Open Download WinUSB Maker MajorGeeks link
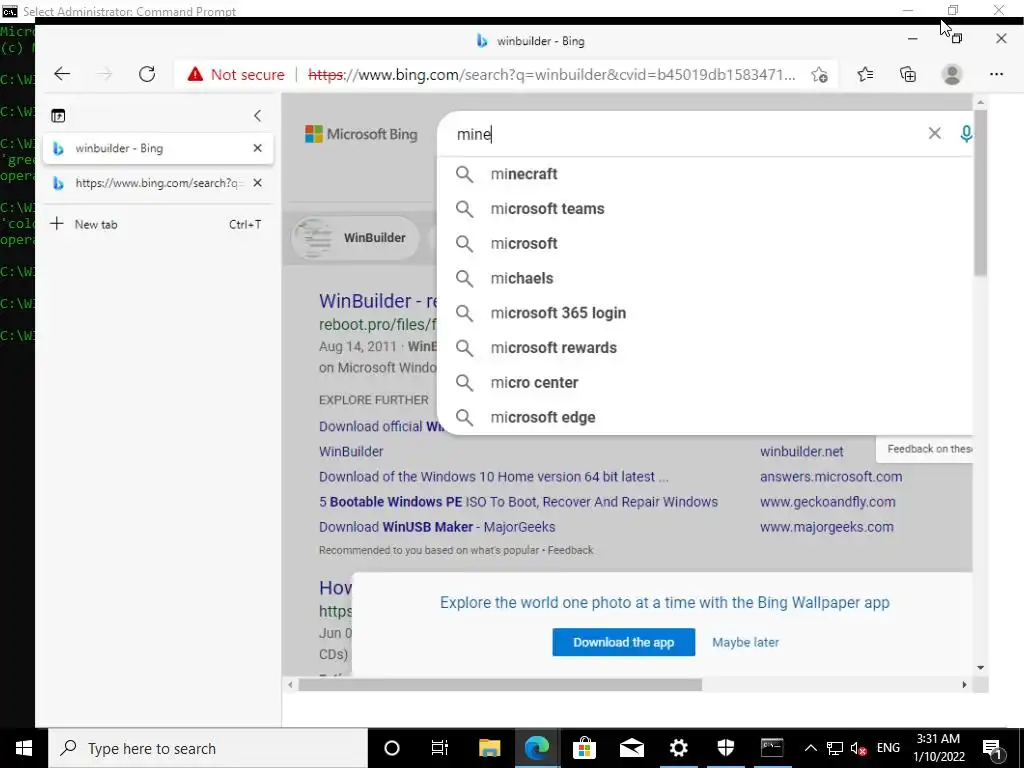 (437, 527)
